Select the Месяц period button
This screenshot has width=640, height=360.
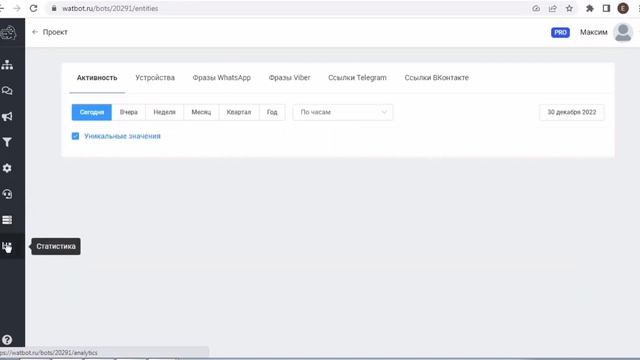coord(201,112)
